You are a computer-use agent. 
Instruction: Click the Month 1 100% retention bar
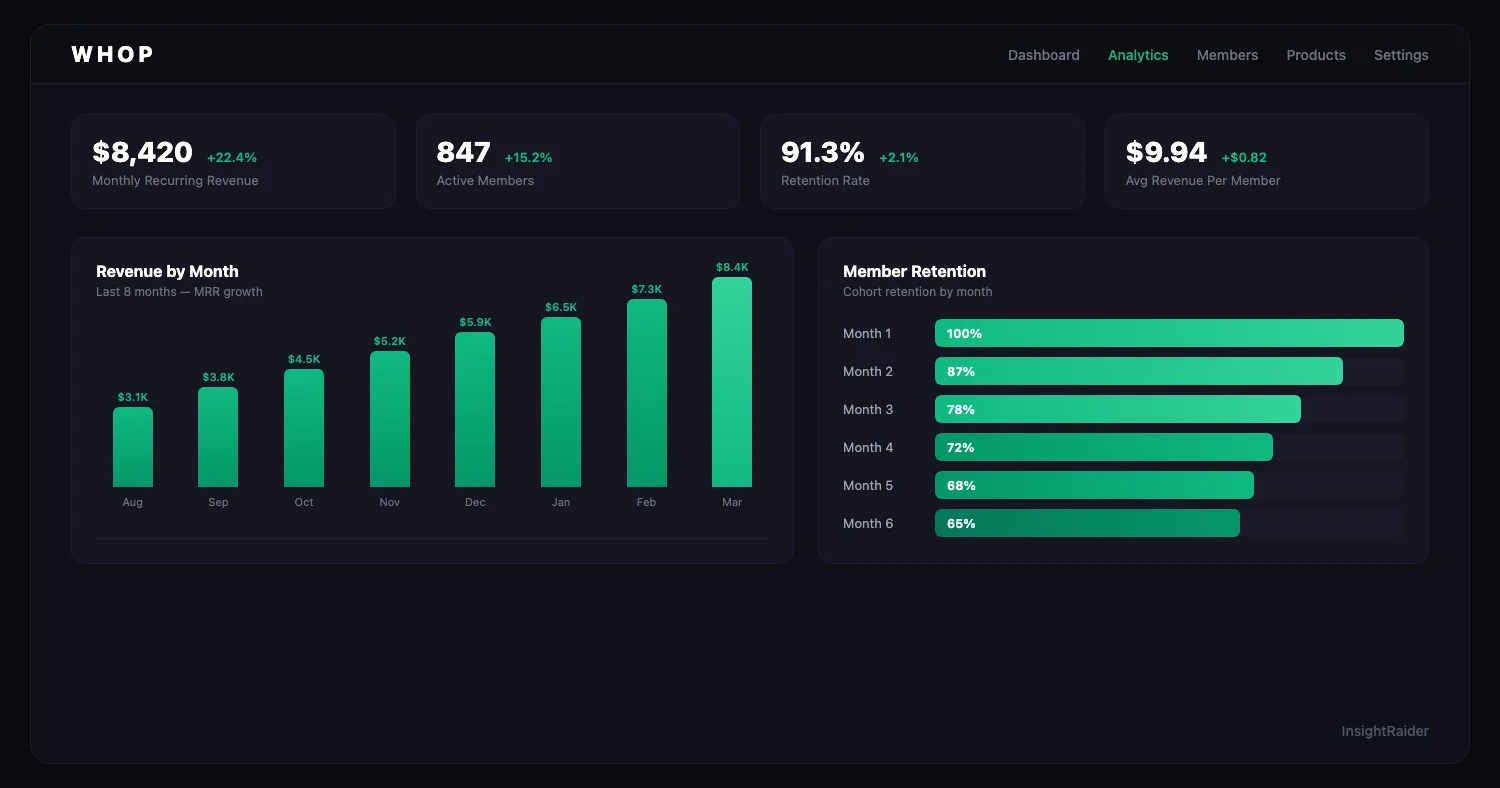point(1169,333)
